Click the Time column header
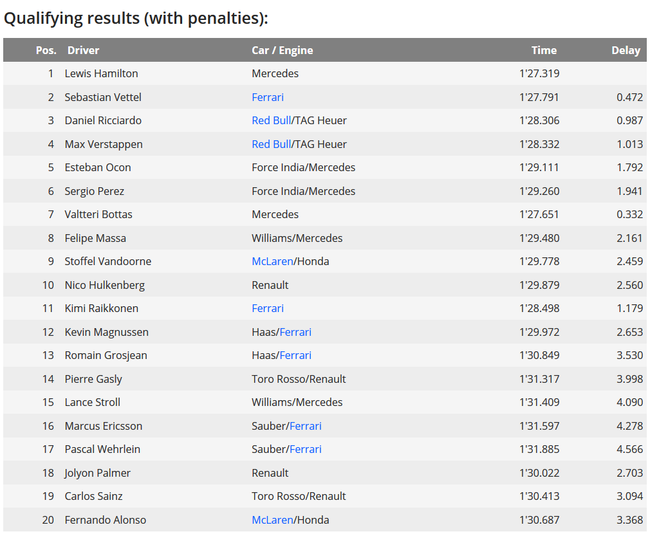 [x=544, y=50]
